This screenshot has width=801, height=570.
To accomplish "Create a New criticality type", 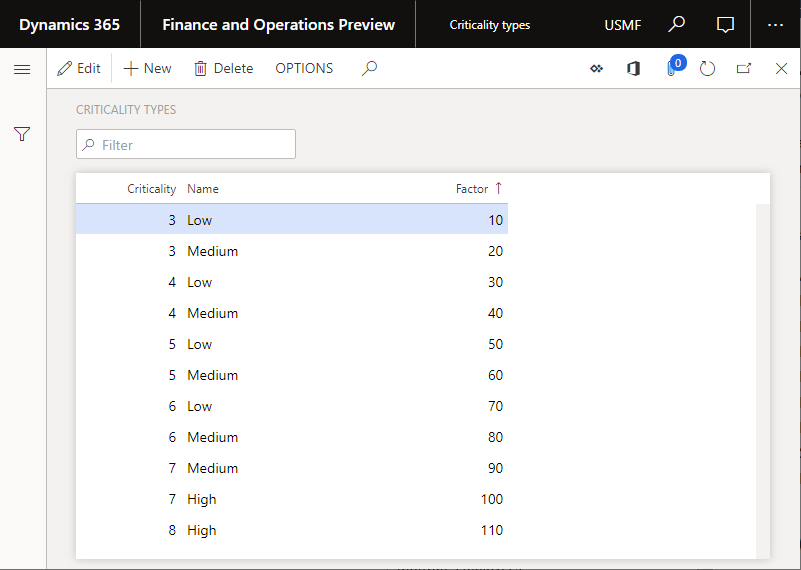I will point(148,68).
